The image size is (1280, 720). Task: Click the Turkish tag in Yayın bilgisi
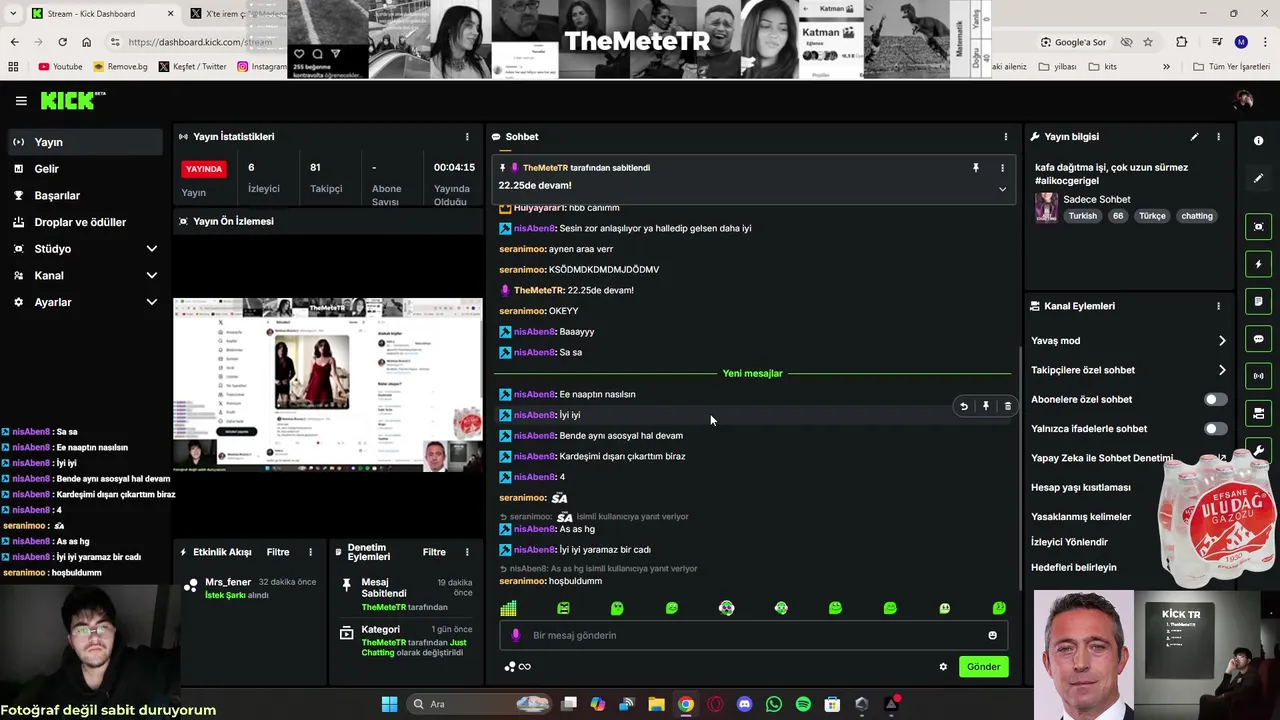tap(1082, 216)
